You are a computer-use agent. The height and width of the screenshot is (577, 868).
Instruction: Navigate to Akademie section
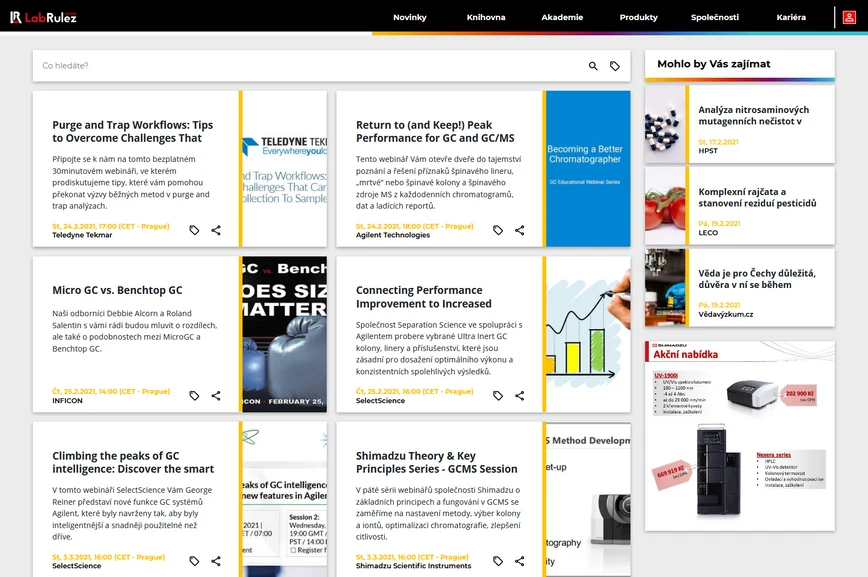[x=562, y=17]
